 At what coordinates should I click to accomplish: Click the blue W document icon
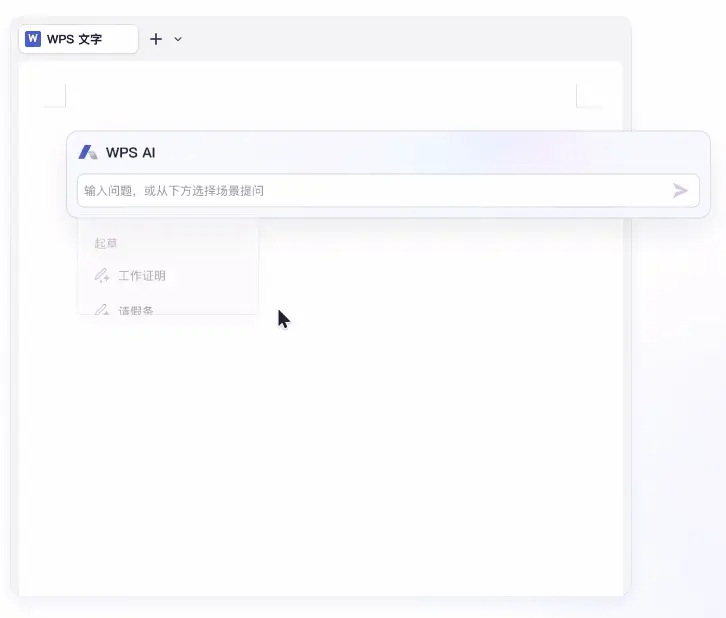tap(33, 39)
